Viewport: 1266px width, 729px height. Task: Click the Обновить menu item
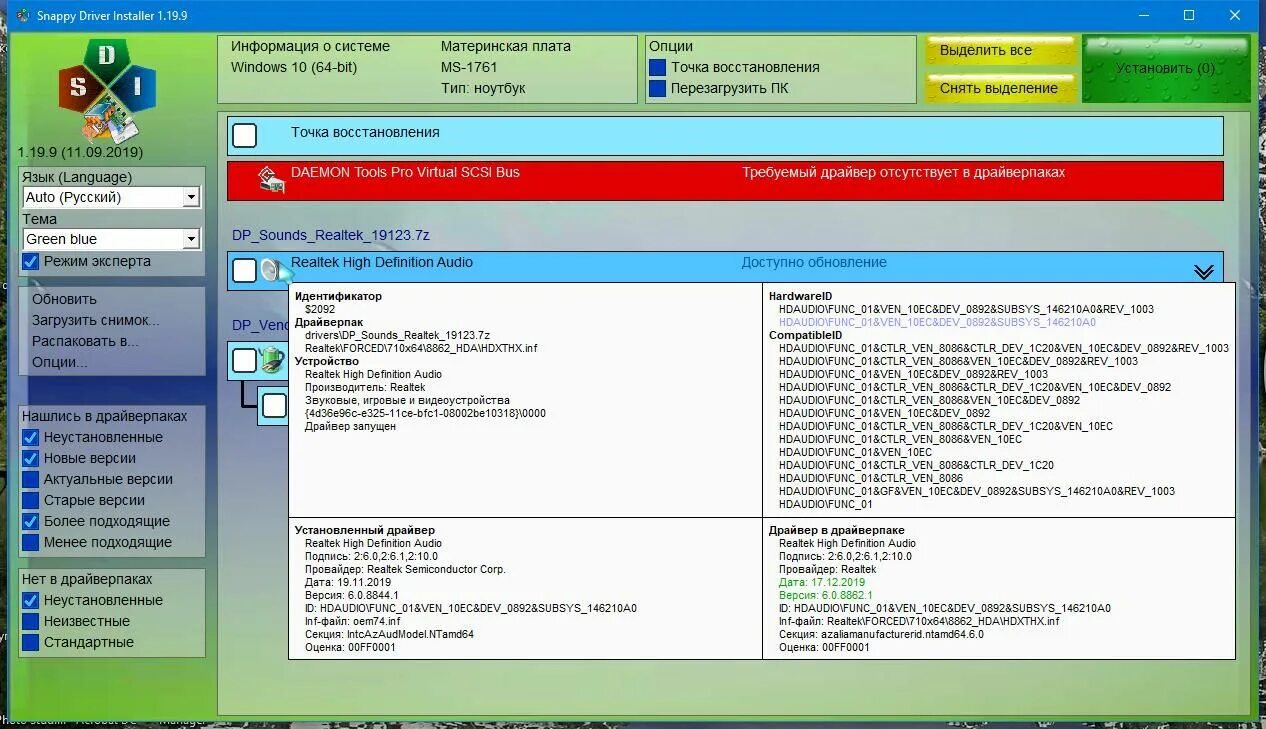tap(64, 299)
